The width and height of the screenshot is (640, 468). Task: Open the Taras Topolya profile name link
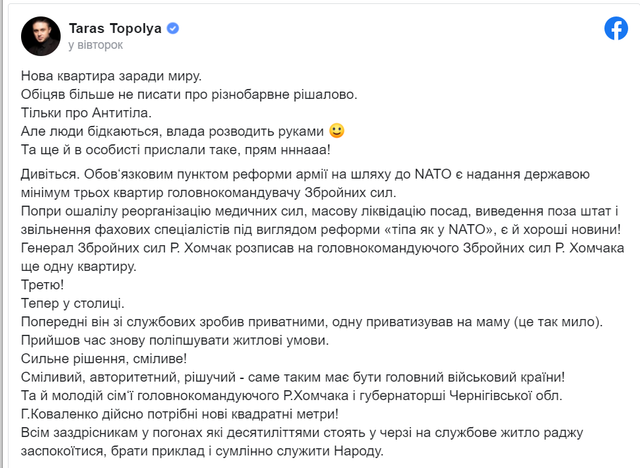point(115,28)
